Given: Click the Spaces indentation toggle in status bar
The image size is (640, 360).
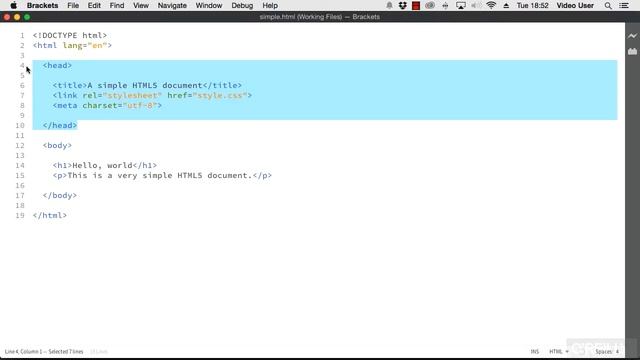Looking at the screenshot, I should point(603,351).
